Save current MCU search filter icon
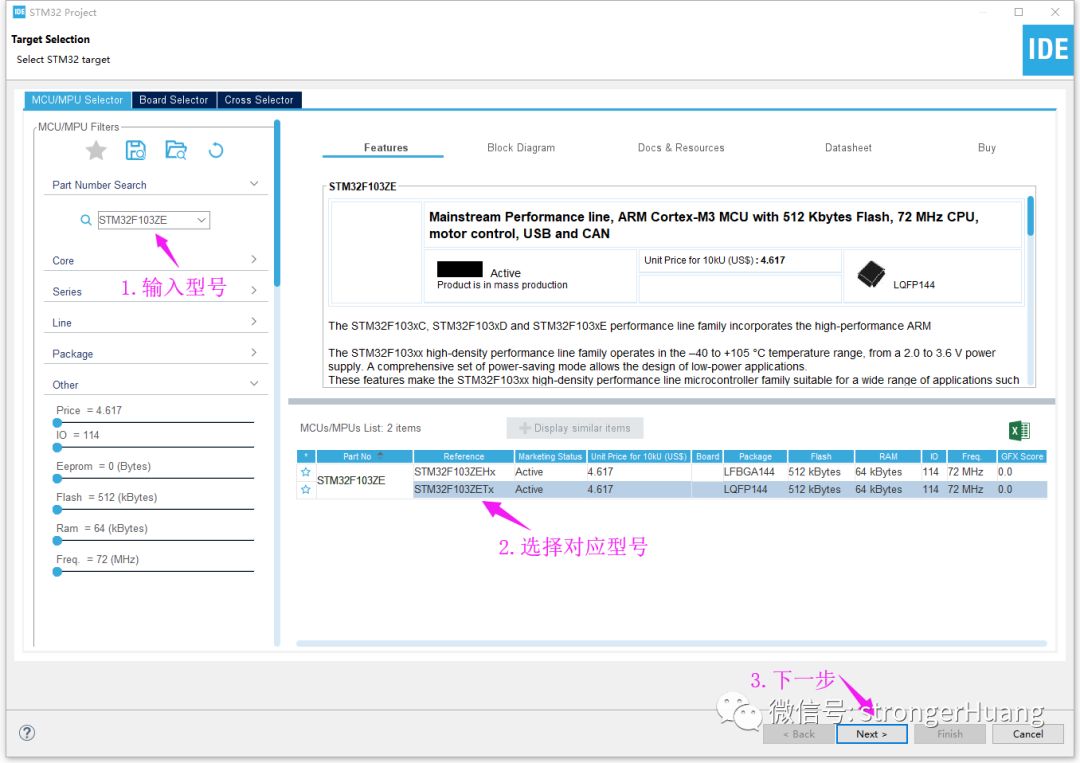 [136, 149]
